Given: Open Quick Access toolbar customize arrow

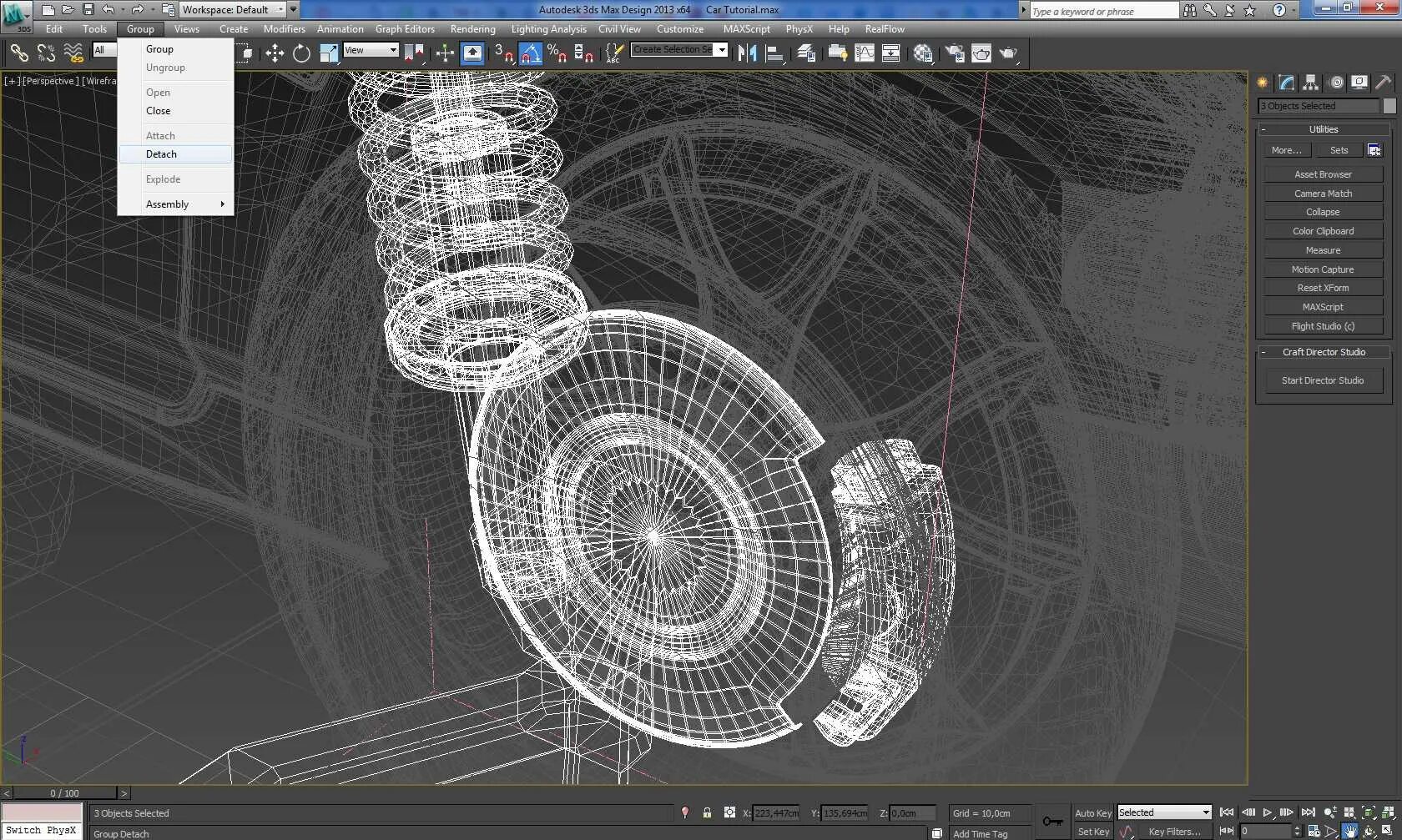Looking at the screenshot, I should 293,10.
